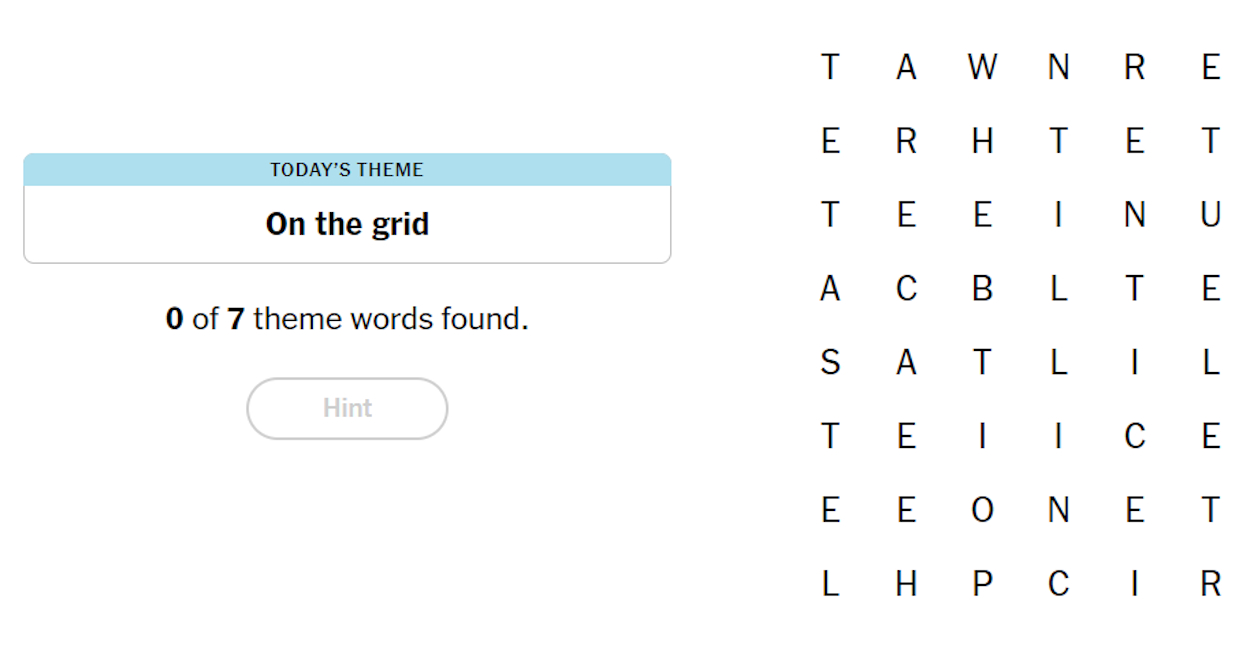Click the letter B in the fourth row

982,288
